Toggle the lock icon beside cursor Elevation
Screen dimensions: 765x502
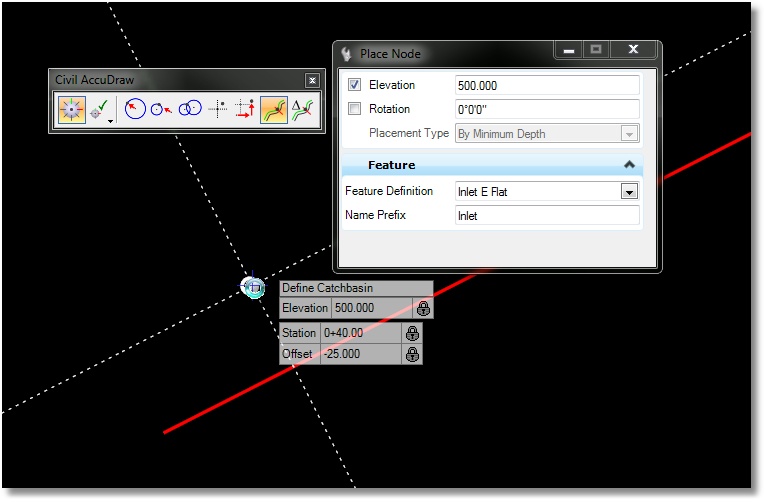[x=423, y=308]
